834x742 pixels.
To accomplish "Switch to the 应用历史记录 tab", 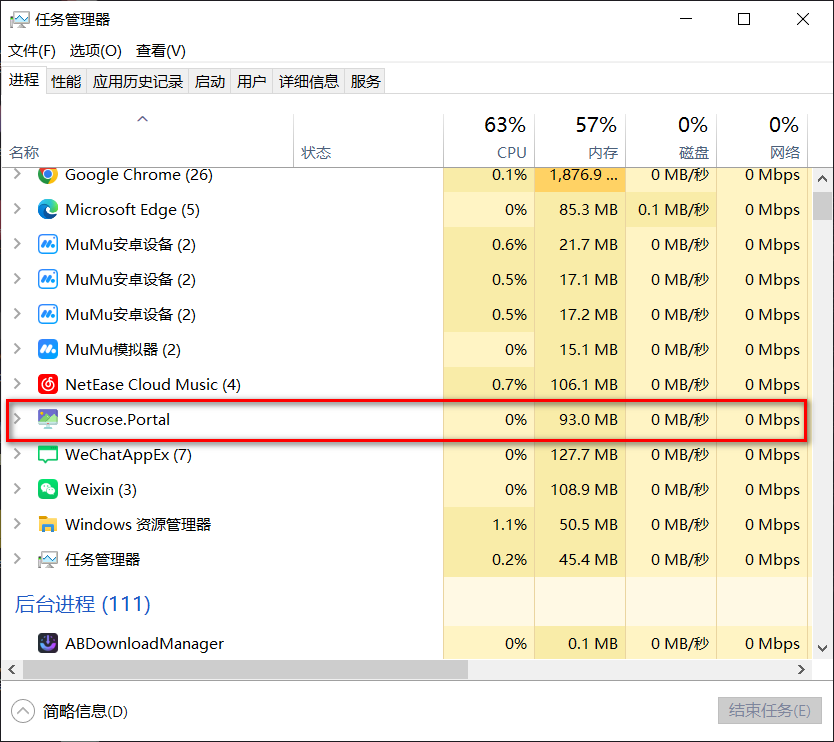I will pos(138,81).
